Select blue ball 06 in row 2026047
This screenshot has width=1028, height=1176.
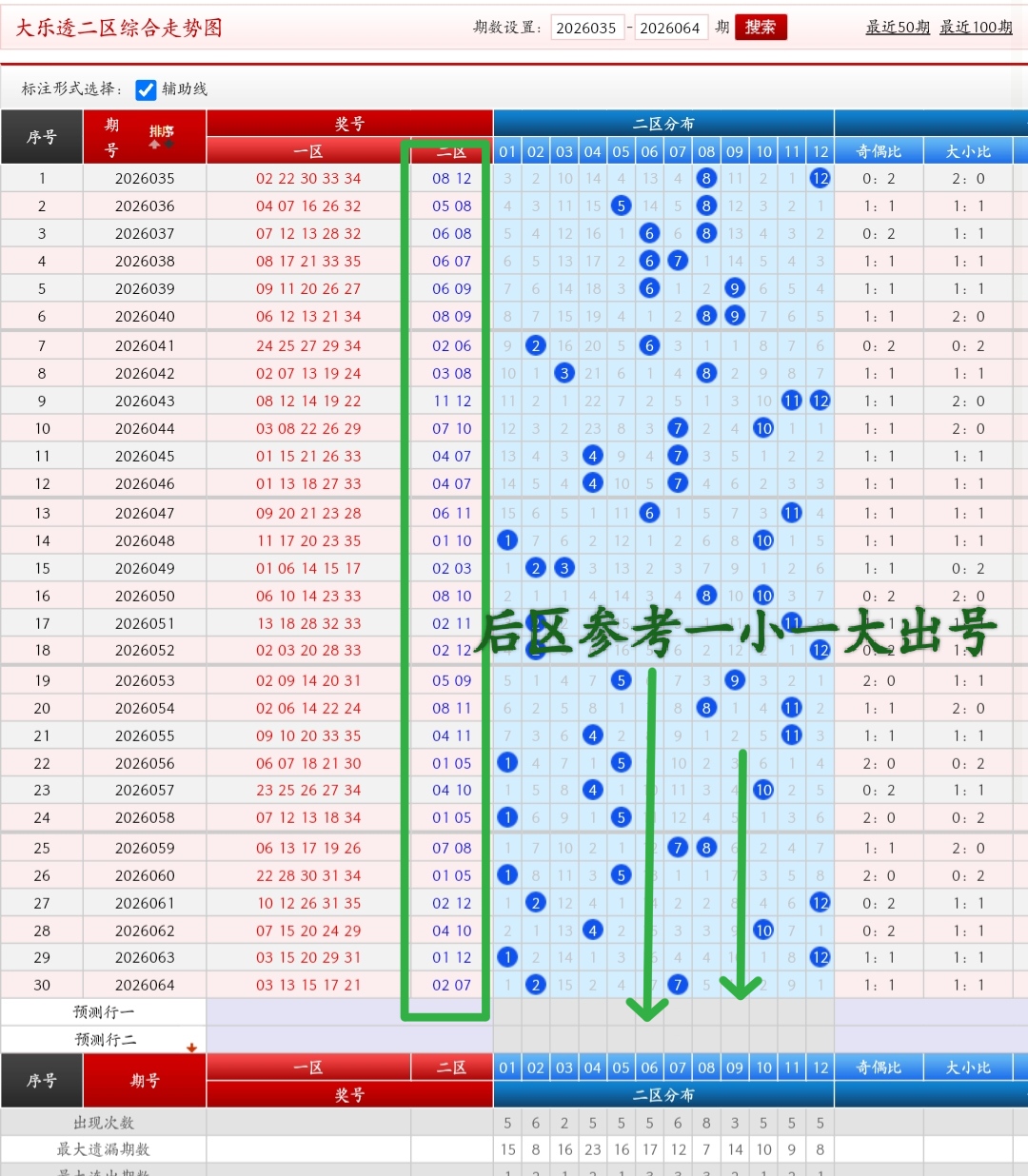[649, 513]
